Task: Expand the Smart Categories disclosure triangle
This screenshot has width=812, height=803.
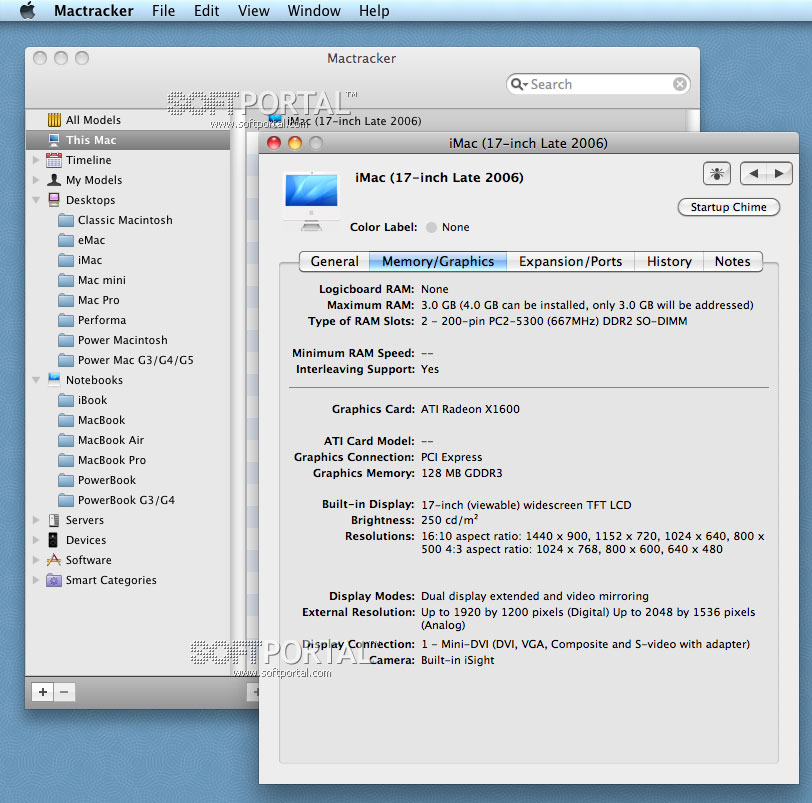Action: coord(36,580)
